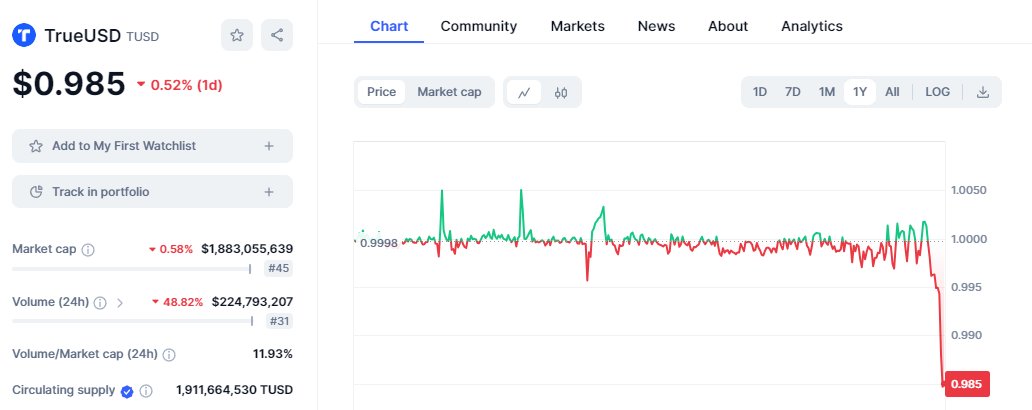Click the 1.0050 axis label
1032x410 pixels.
[969, 190]
